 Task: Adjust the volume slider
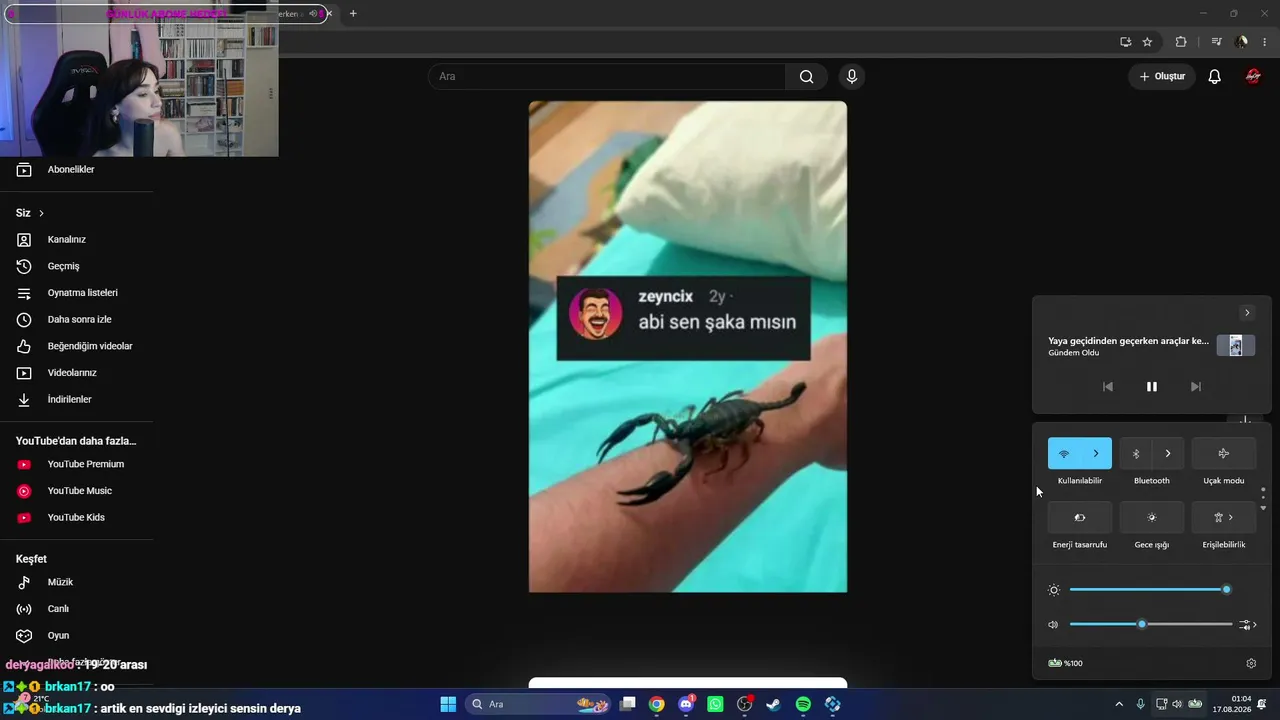point(1150,624)
